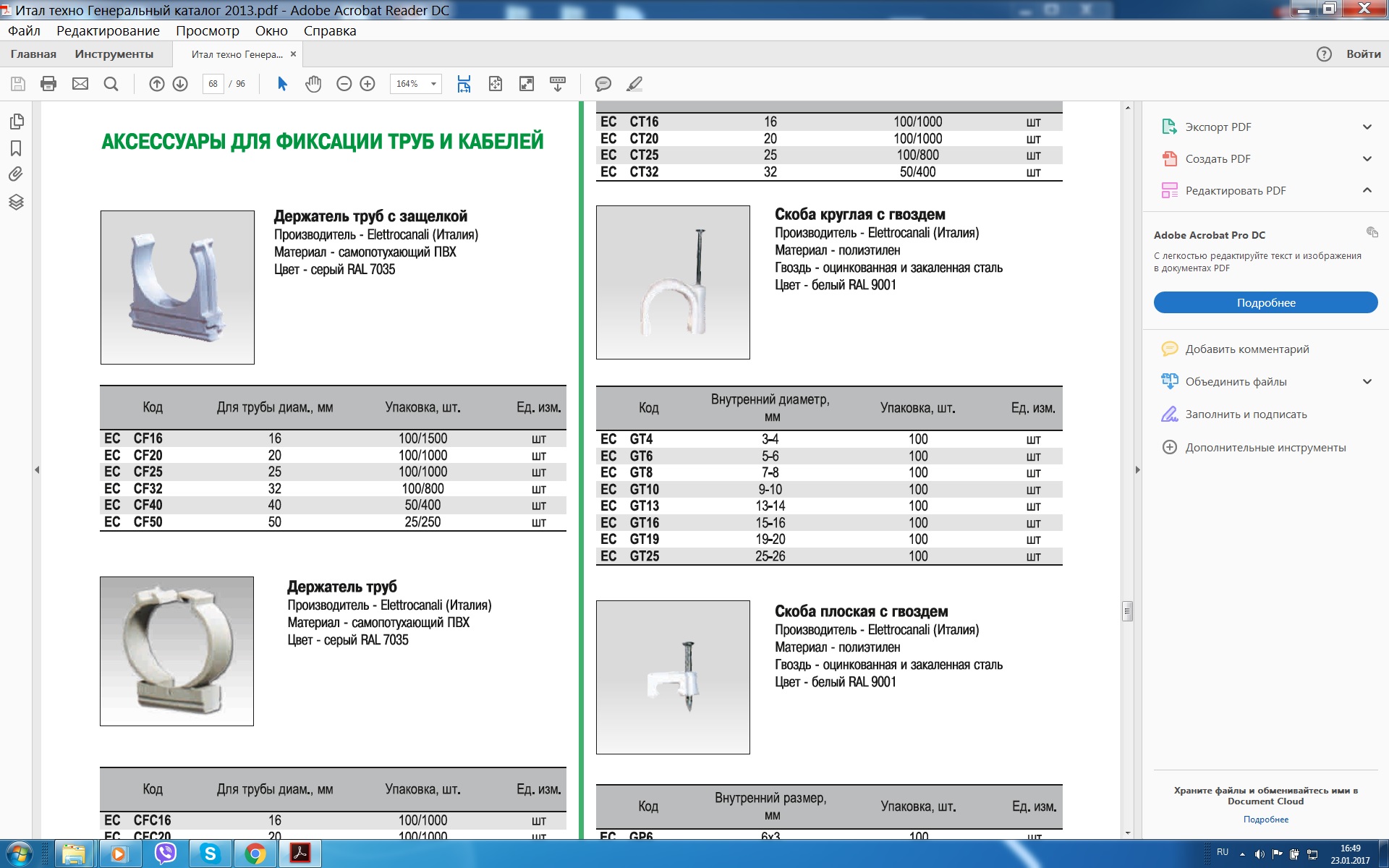The height and width of the screenshot is (868, 1389).
Task: Click the help question mark icon
Action: point(1324,54)
